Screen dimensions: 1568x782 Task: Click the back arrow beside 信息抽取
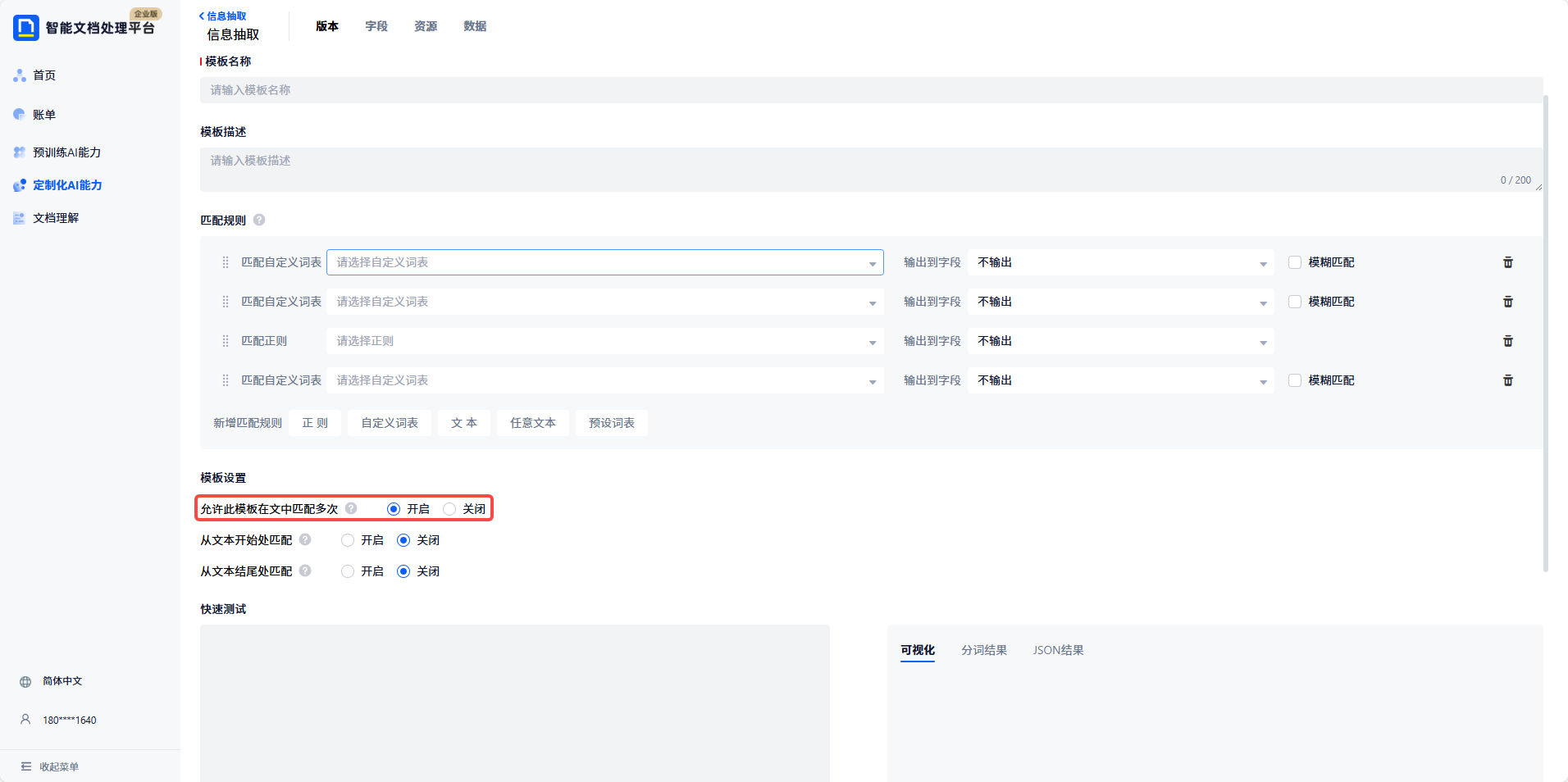point(202,16)
